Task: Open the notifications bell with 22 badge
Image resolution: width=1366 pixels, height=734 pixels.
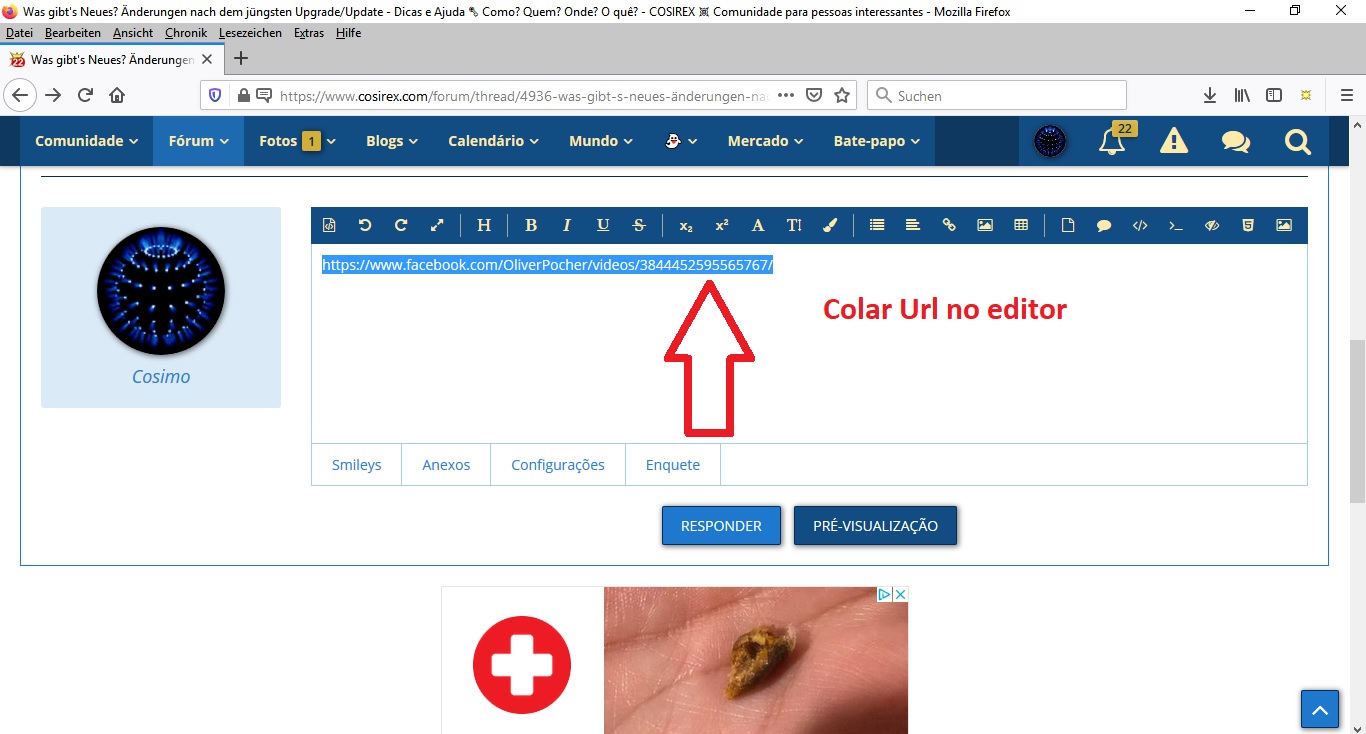Action: click(x=1112, y=141)
